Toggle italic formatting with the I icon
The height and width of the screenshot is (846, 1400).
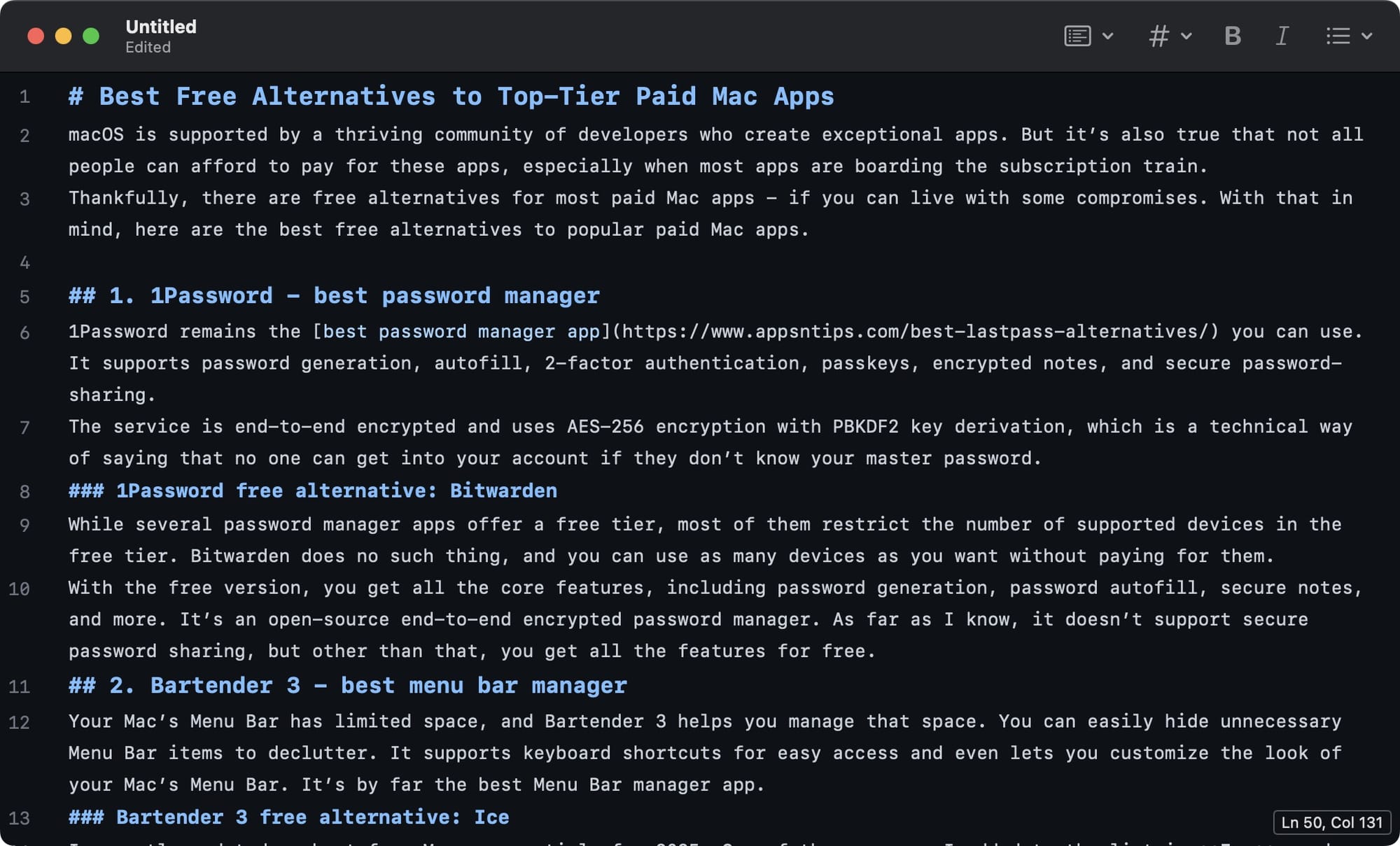pos(1282,36)
